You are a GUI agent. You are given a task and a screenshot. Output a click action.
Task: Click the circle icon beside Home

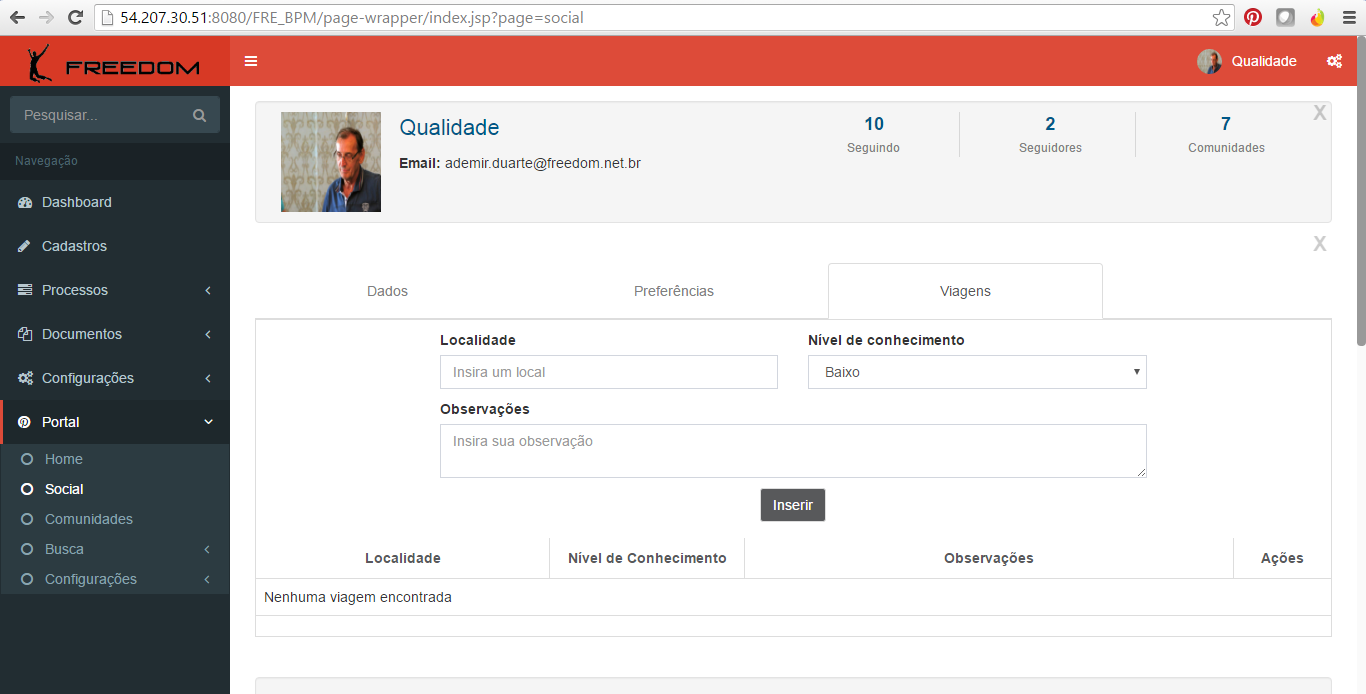[27, 459]
